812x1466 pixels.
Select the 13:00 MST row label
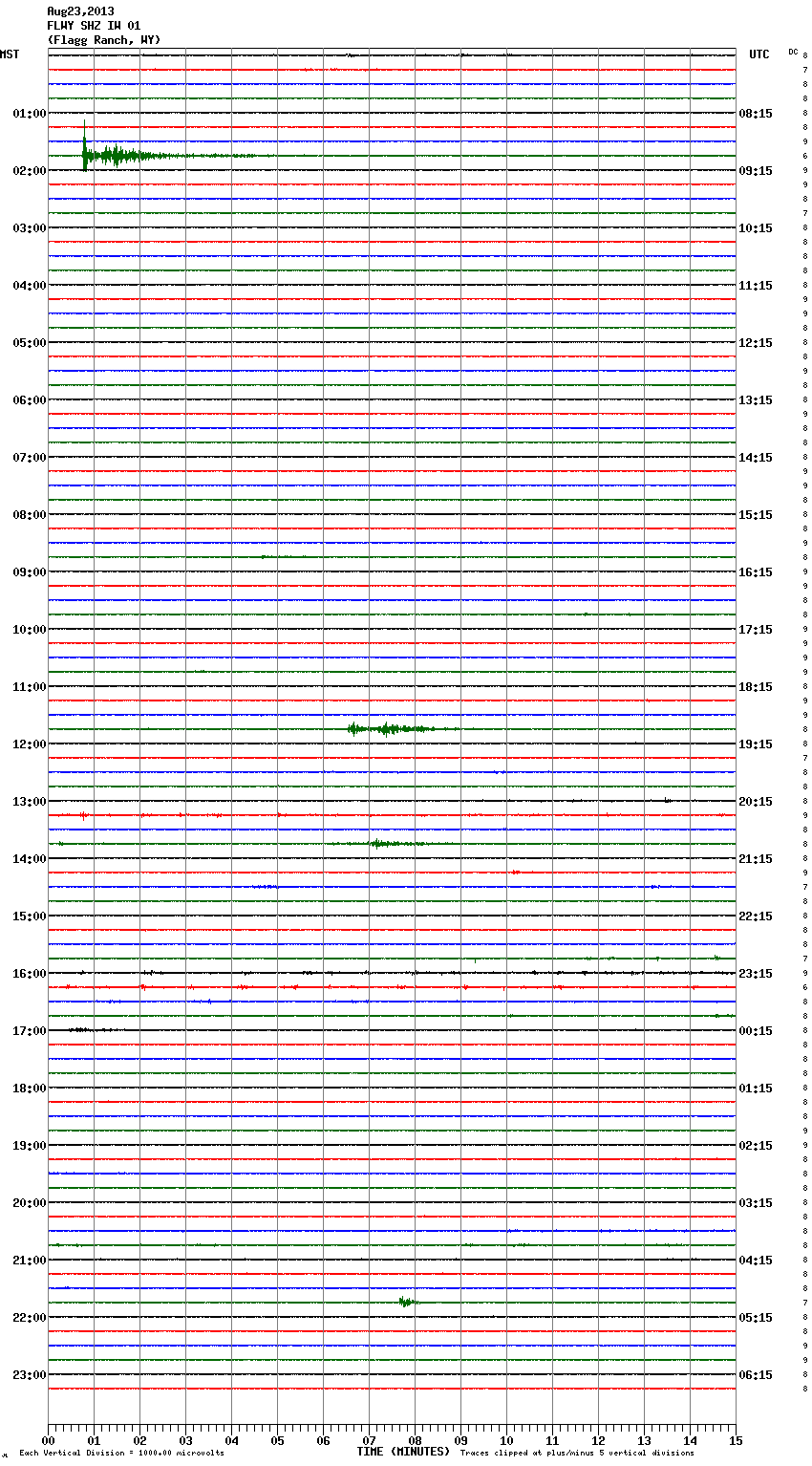[30, 802]
